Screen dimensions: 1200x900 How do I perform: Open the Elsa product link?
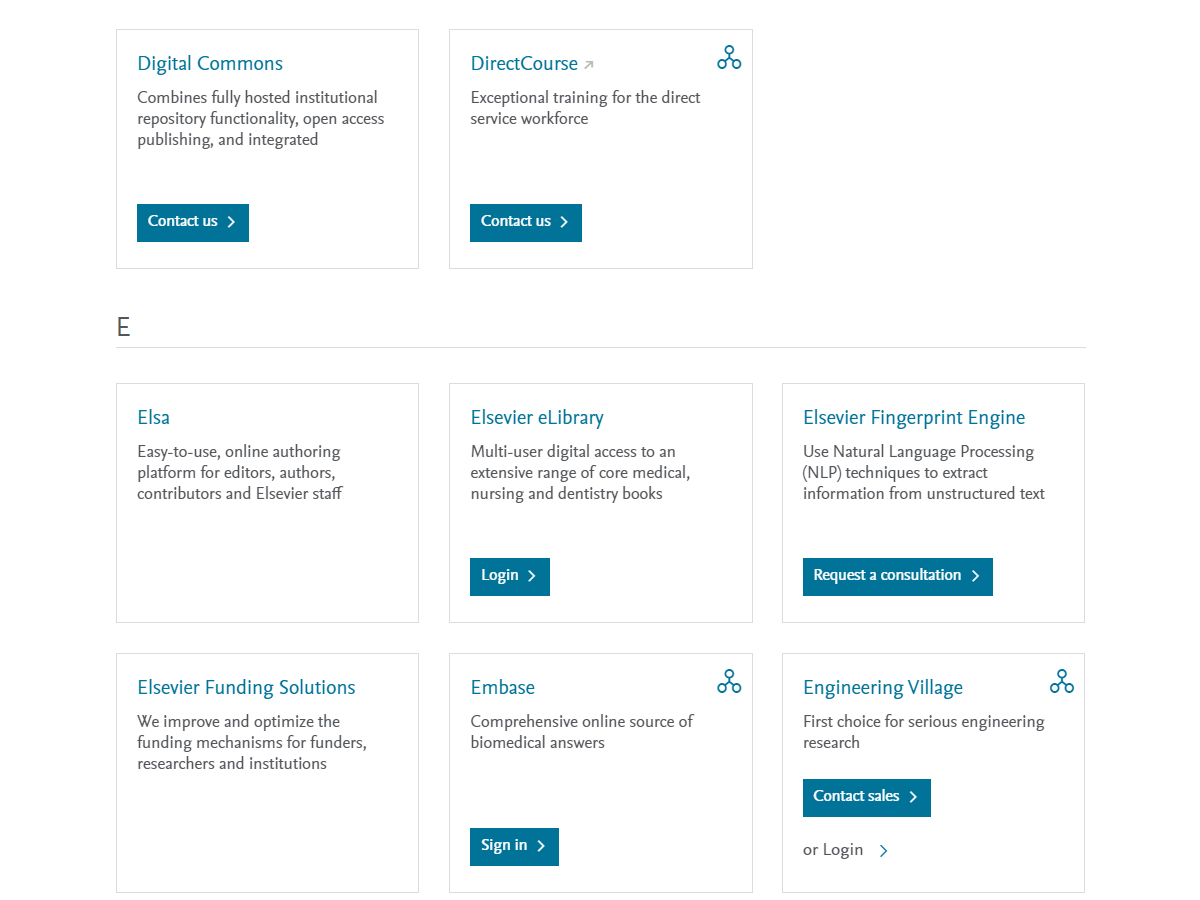click(x=153, y=418)
